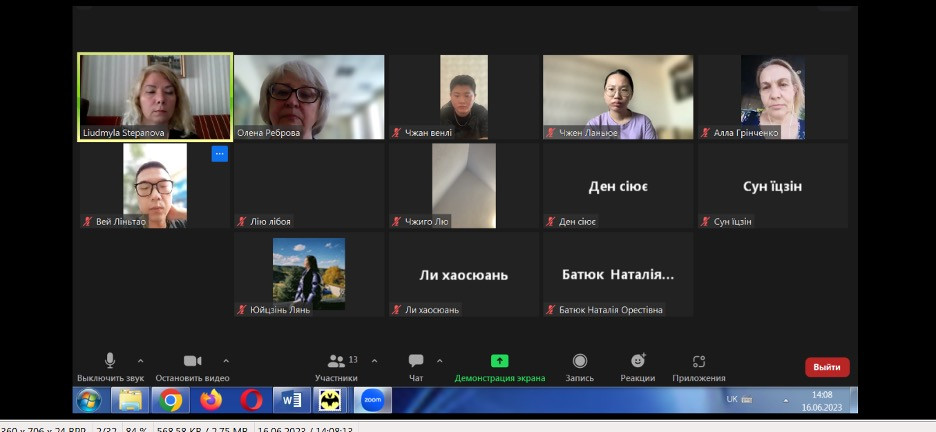Click the large Ли хаосюань placeholder name
The height and width of the screenshot is (432, 936).
pyautogui.click(x=464, y=275)
